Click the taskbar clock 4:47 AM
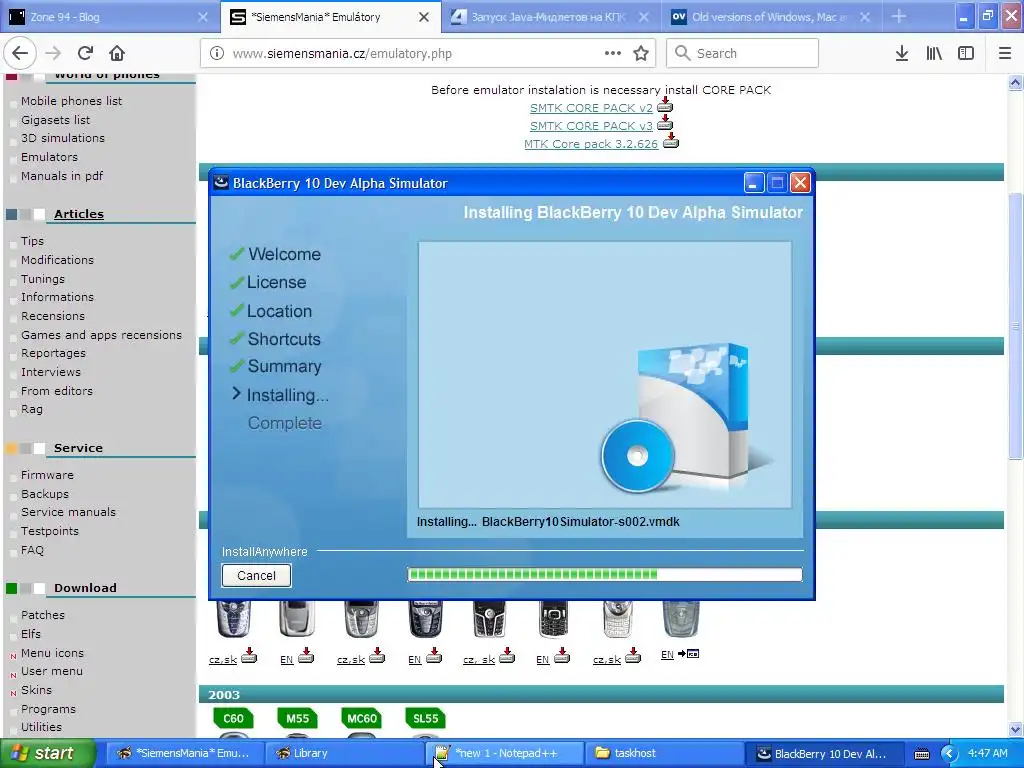The image size is (1024, 768). point(987,754)
